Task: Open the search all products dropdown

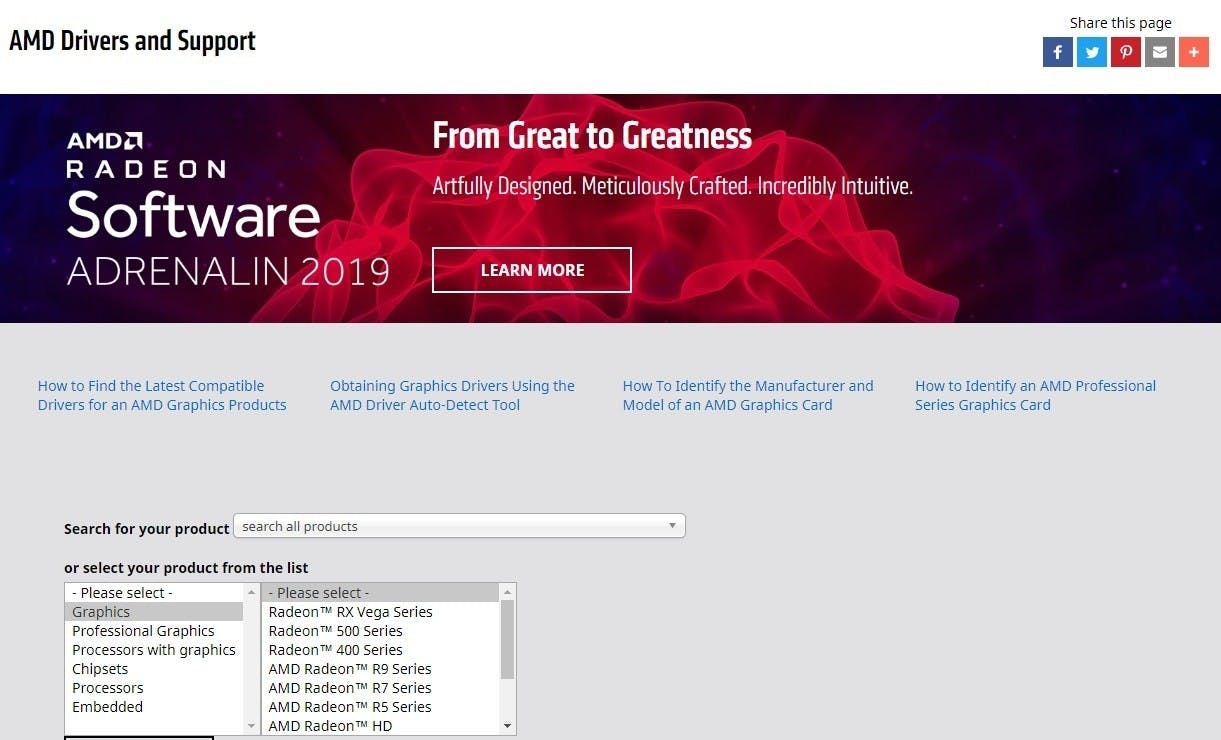Action: coord(459,526)
